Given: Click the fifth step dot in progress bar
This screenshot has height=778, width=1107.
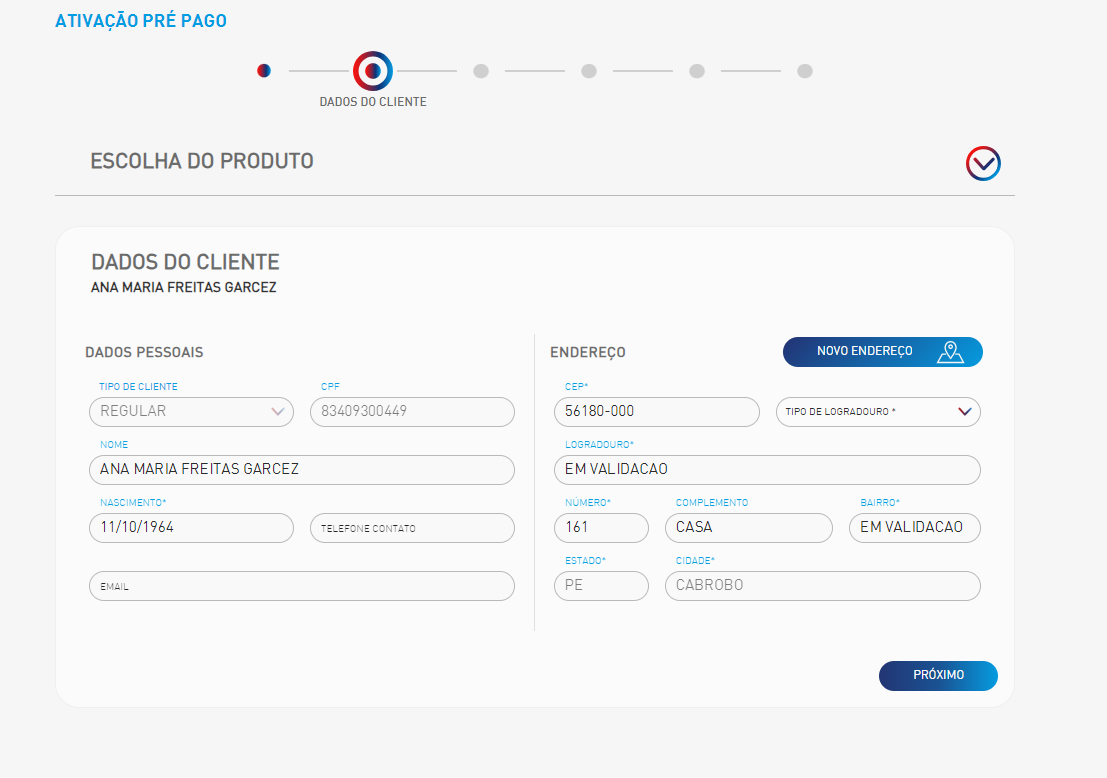Looking at the screenshot, I should click(697, 71).
